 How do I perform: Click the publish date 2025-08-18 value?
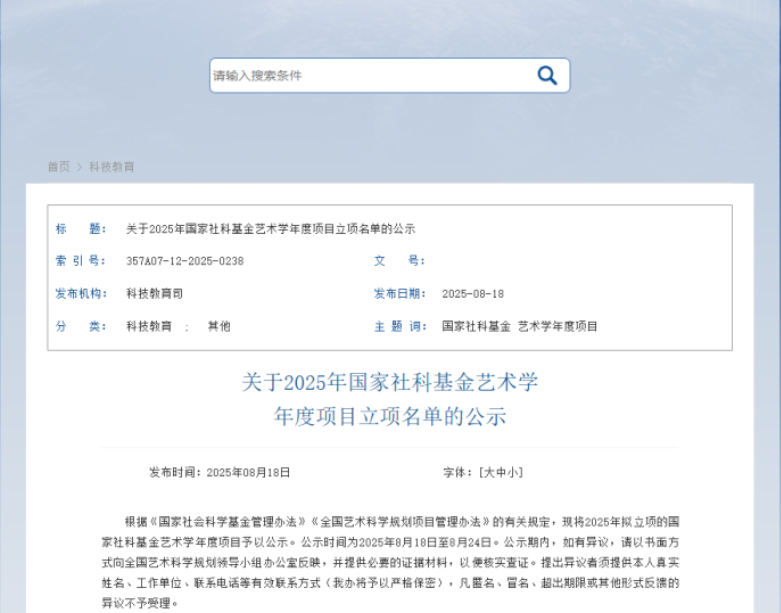[x=472, y=294]
